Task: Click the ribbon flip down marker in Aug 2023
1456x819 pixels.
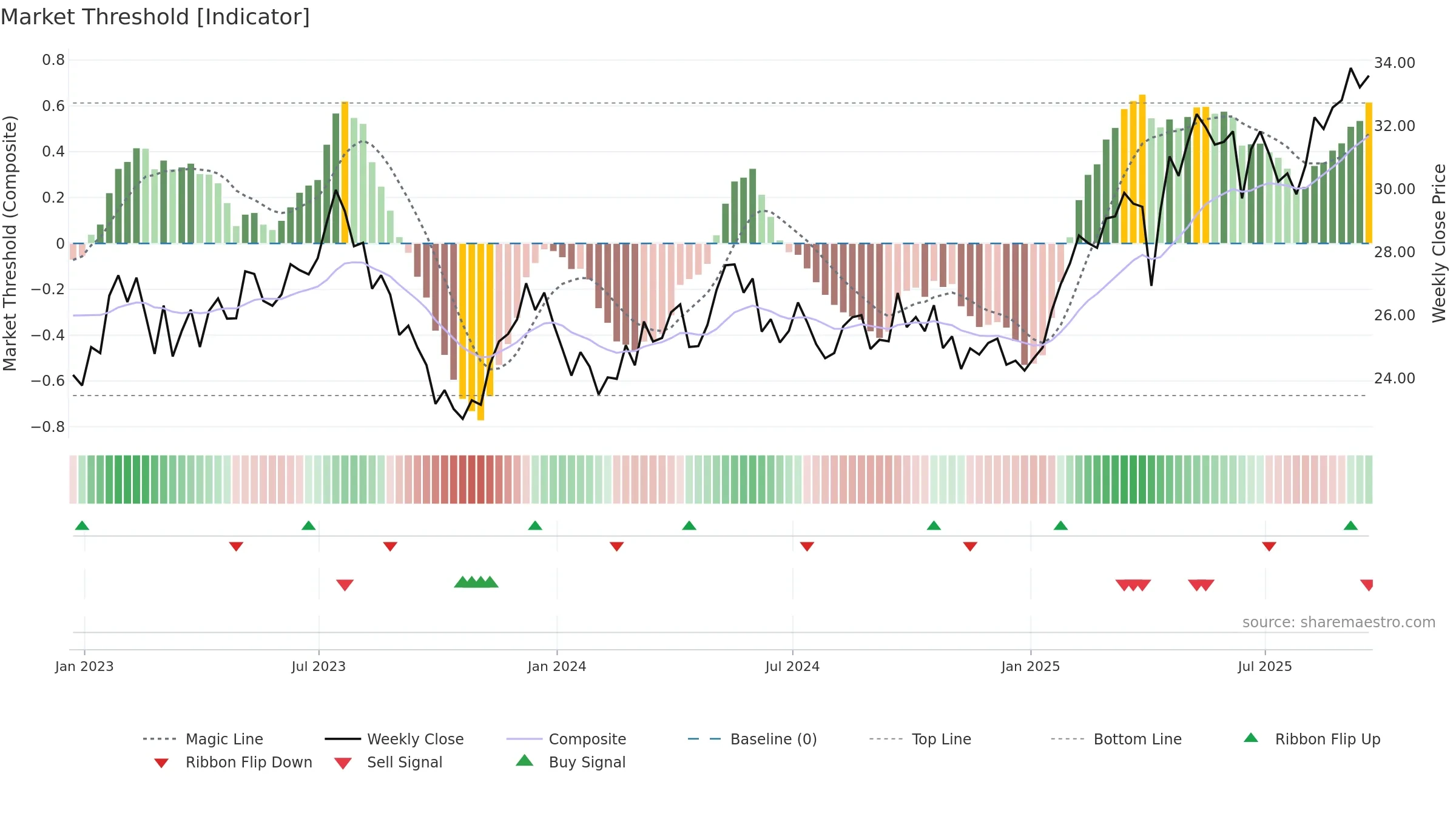Action: point(390,547)
